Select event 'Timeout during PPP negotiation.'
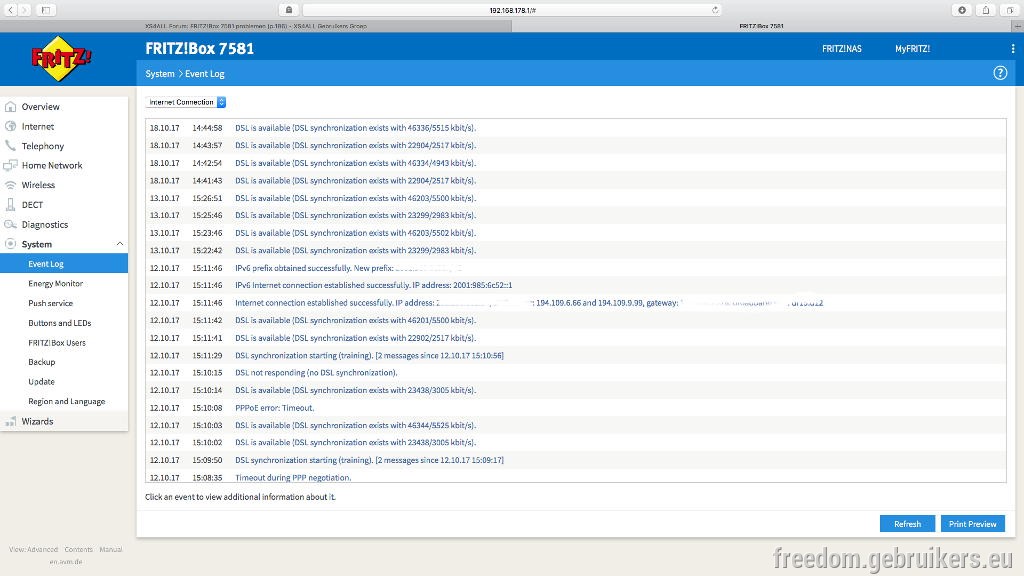Screen dimensions: 1024x576 point(575,477)
